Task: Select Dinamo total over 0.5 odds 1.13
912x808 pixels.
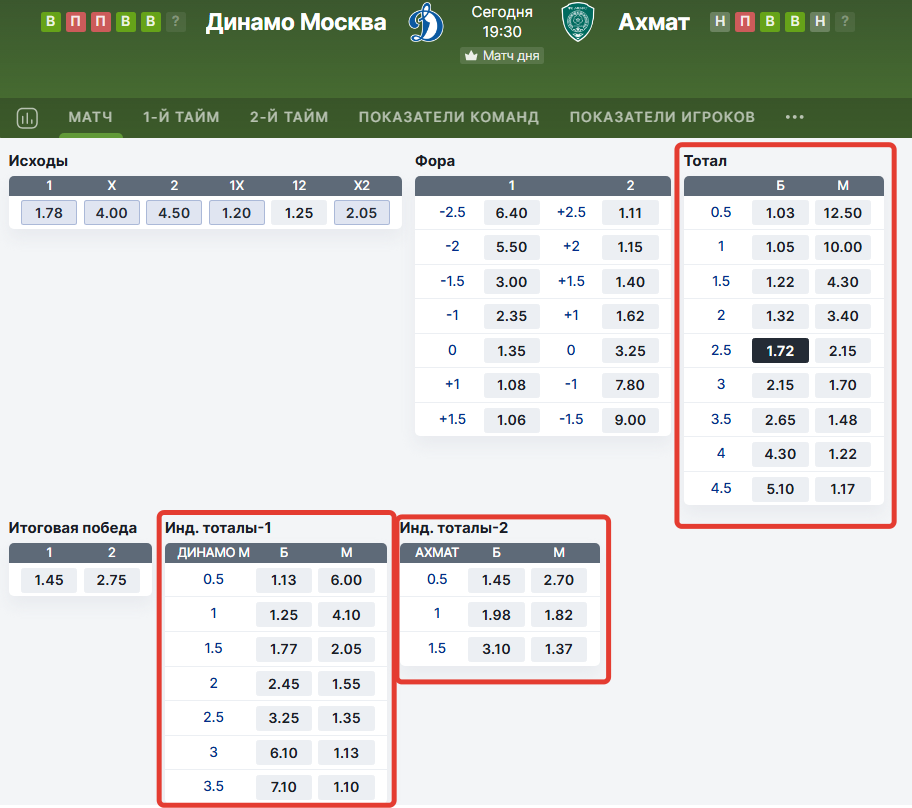Action: tap(284, 580)
